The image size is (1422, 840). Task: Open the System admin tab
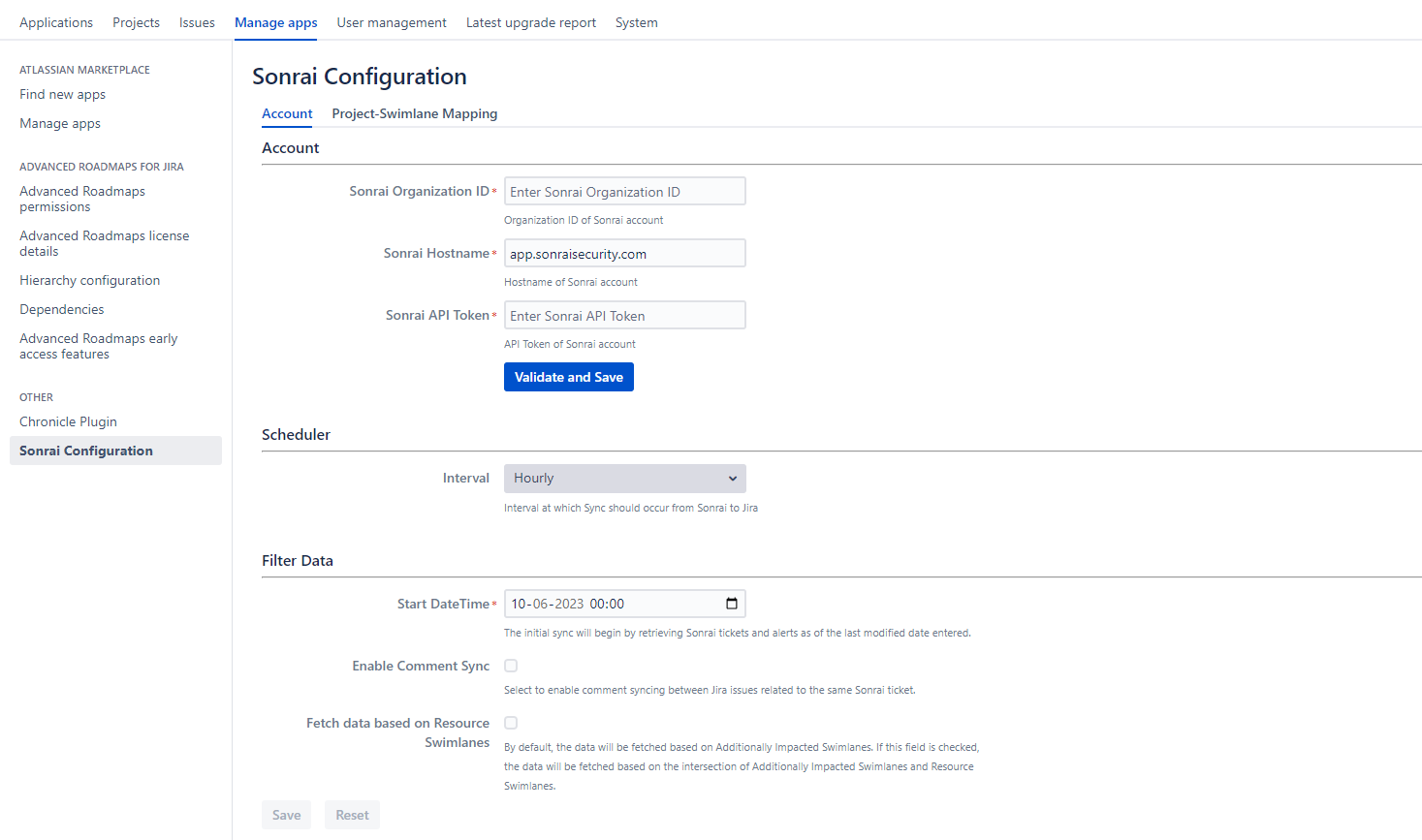coord(637,22)
